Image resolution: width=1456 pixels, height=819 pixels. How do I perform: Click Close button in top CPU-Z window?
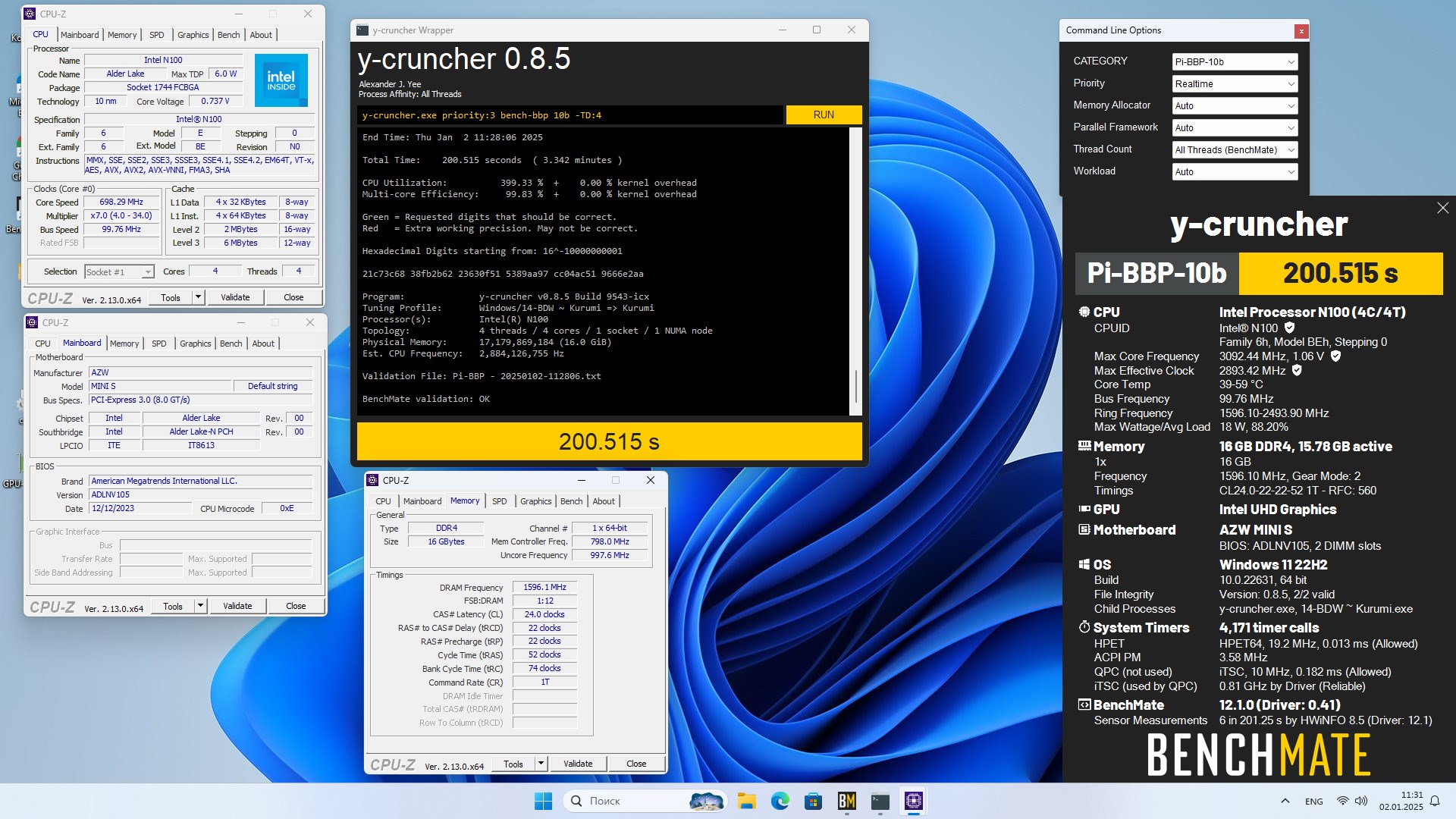(293, 297)
